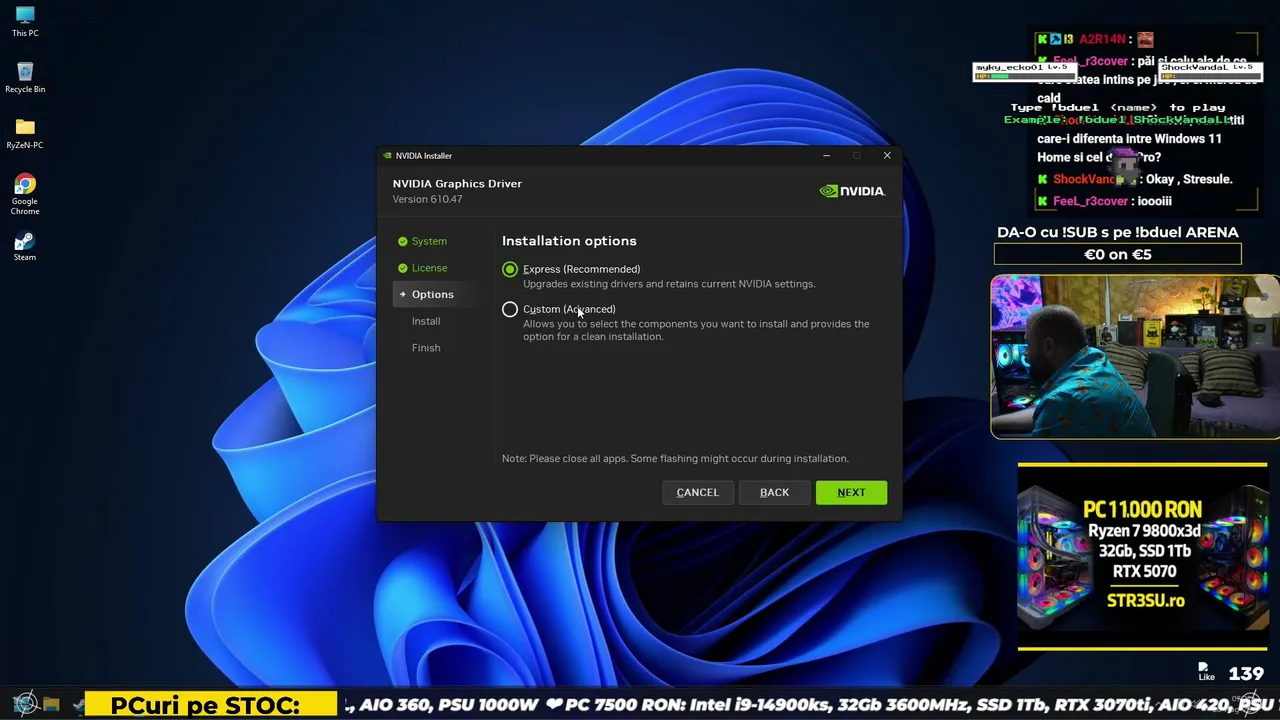1280x720 pixels.
Task: Click the green checkmark beside System
Action: (402, 241)
